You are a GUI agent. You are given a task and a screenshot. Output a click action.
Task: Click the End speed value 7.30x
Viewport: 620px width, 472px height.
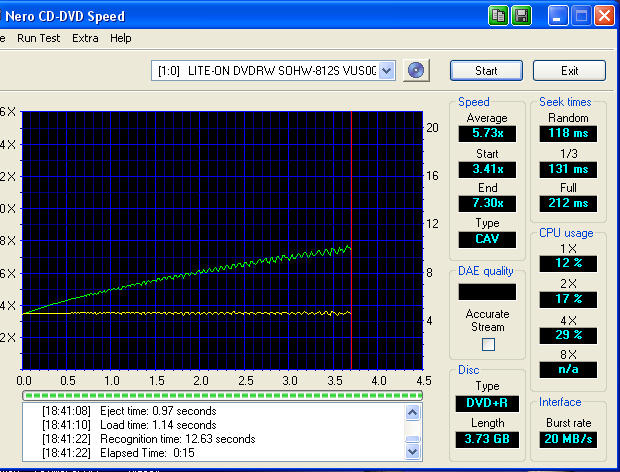487,203
